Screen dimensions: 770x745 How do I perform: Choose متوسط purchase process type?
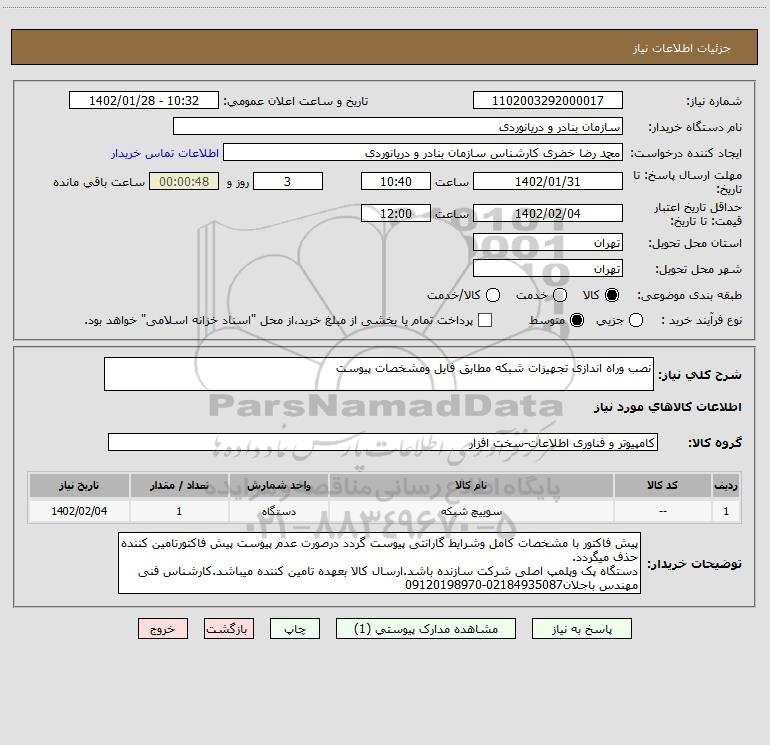pyautogui.click(x=577, y=320)
